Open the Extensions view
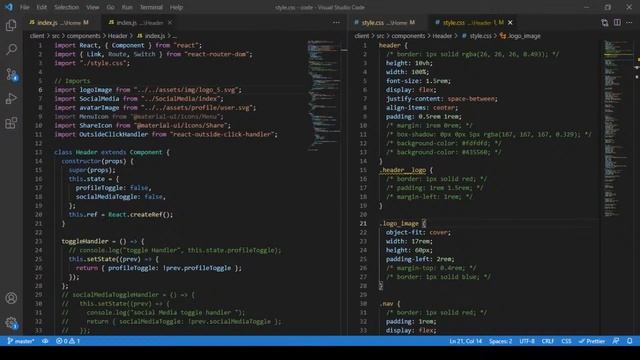640x360 pixels. tap(11, 123)
